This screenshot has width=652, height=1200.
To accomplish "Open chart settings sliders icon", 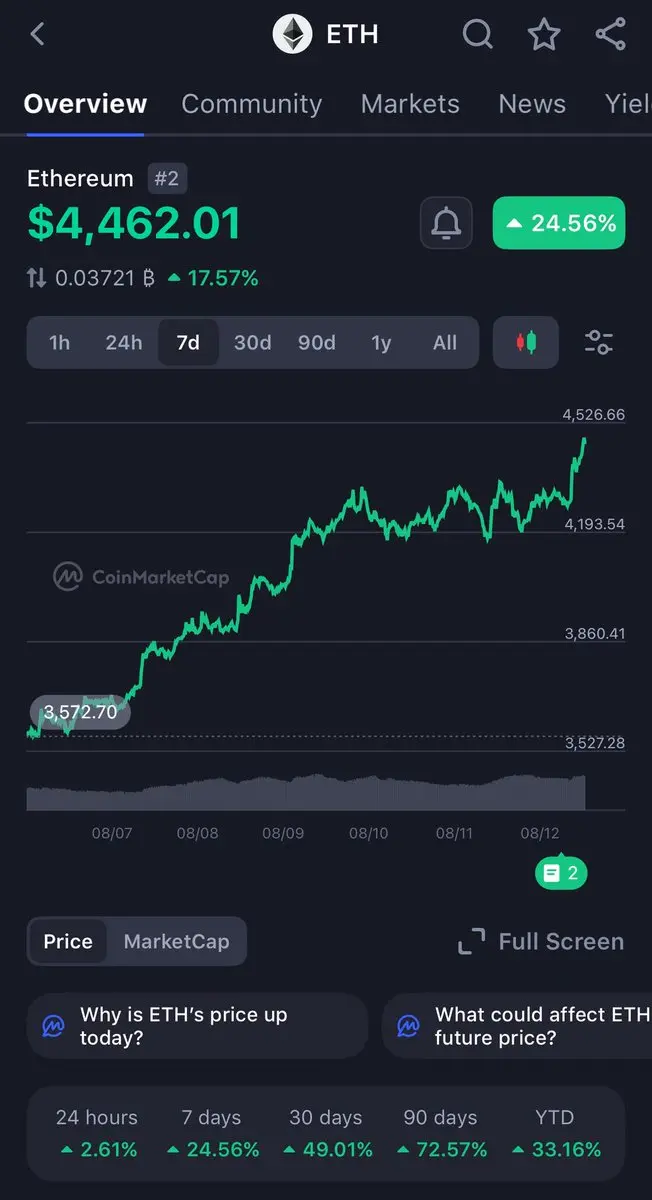I will point(598,343).
